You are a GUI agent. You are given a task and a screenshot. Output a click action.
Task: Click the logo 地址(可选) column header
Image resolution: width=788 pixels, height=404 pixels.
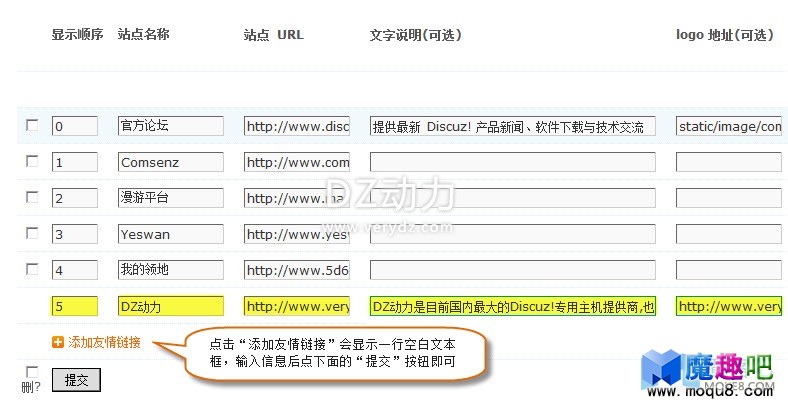point(725,35)
